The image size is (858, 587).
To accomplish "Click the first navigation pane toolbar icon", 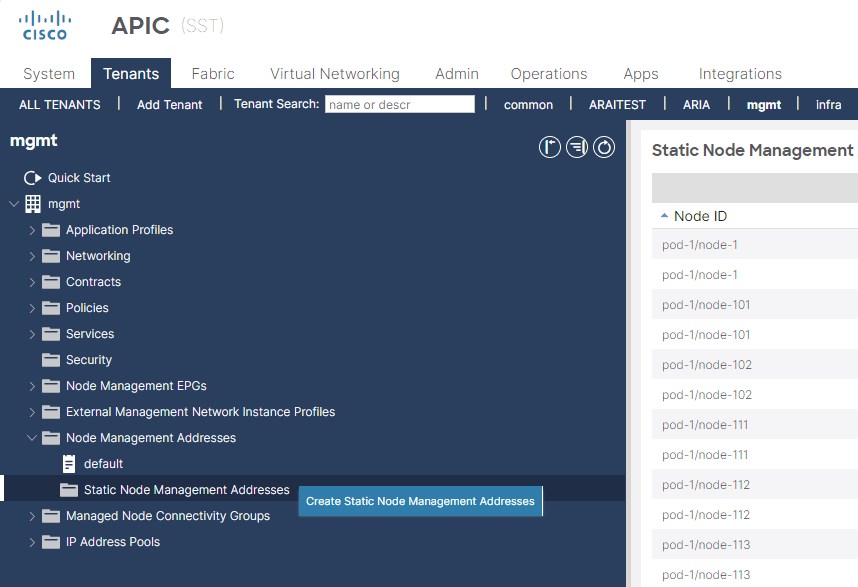I will [549, 148].
